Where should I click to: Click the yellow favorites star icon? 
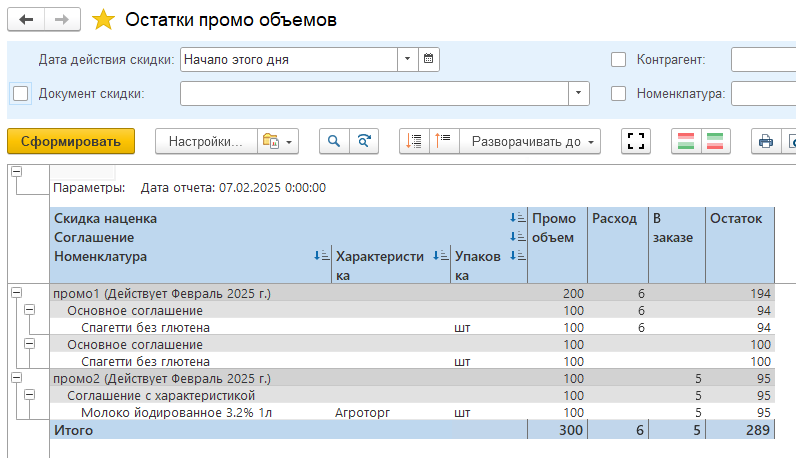tap(103, 20)
